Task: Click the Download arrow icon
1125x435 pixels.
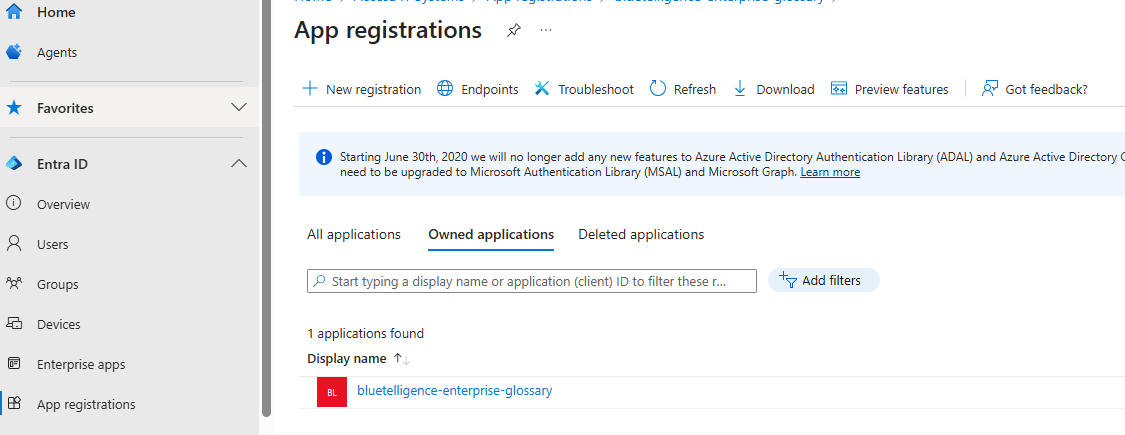Action: (740, 89)
